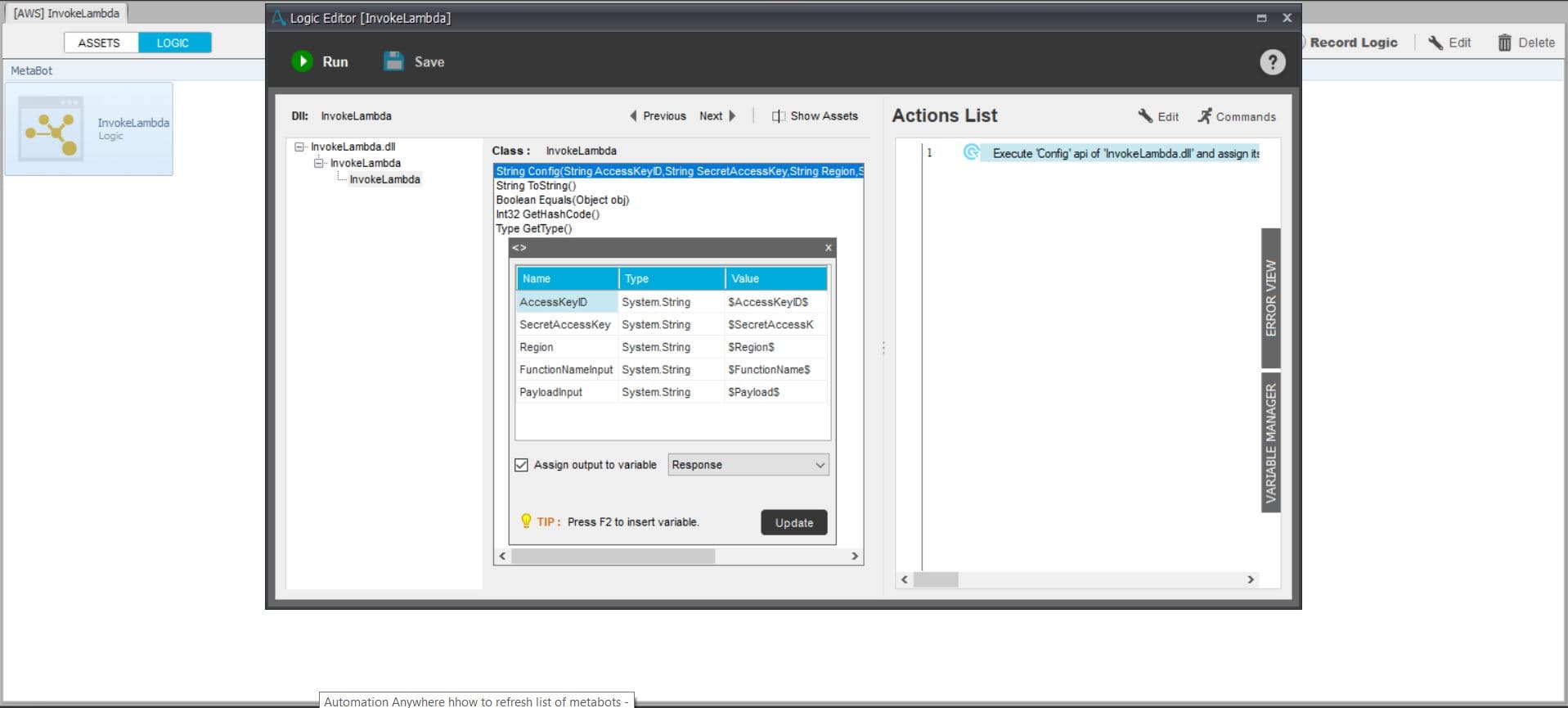Screen dimensions: 1568x708
Task: Select the [AWS] InvokeLambda window tab
Action: [x=66, y=13]
